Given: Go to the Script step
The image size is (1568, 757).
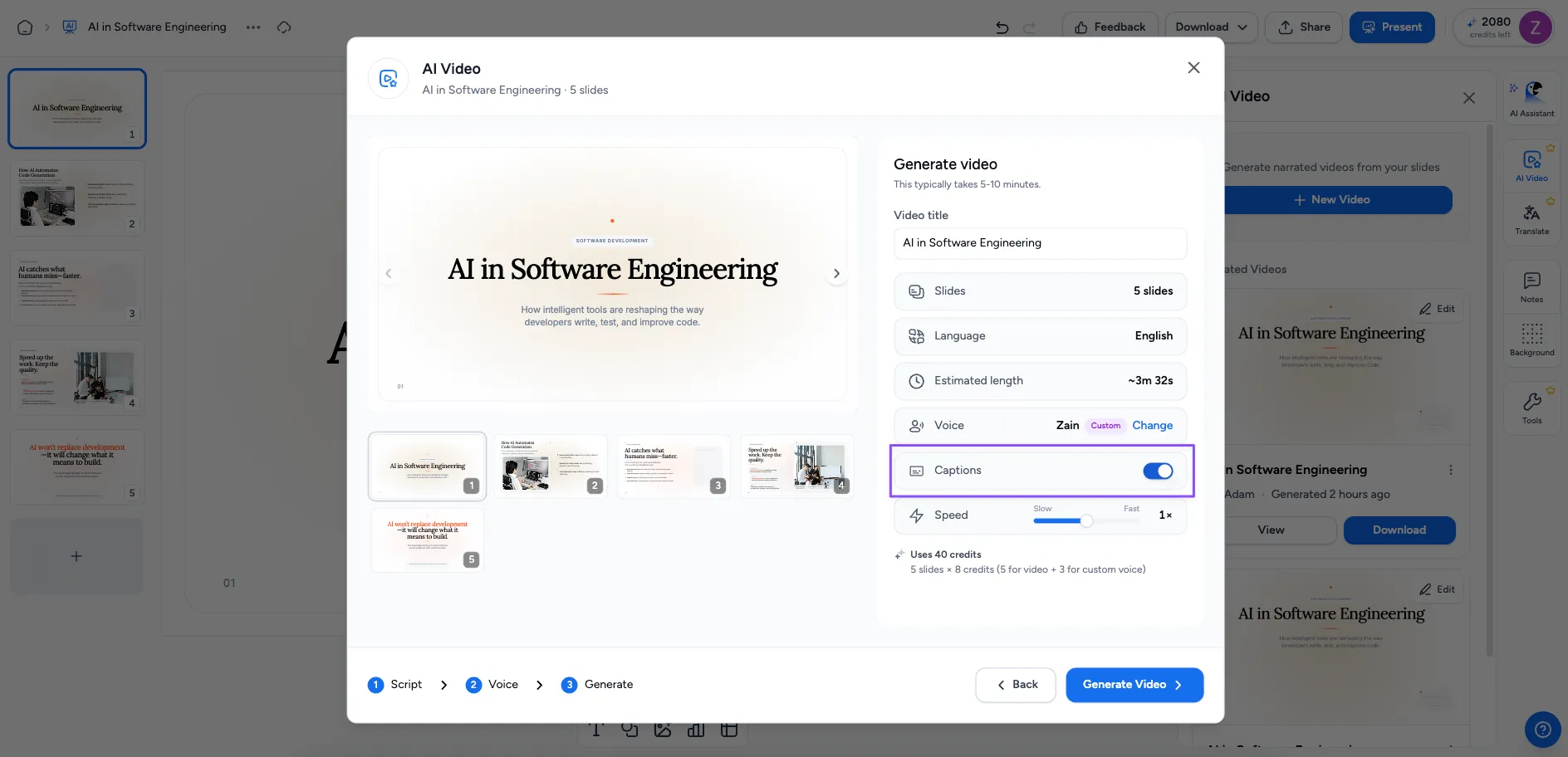Looking at the screenshot, I should pyautogui.click(x=395, y=685).
